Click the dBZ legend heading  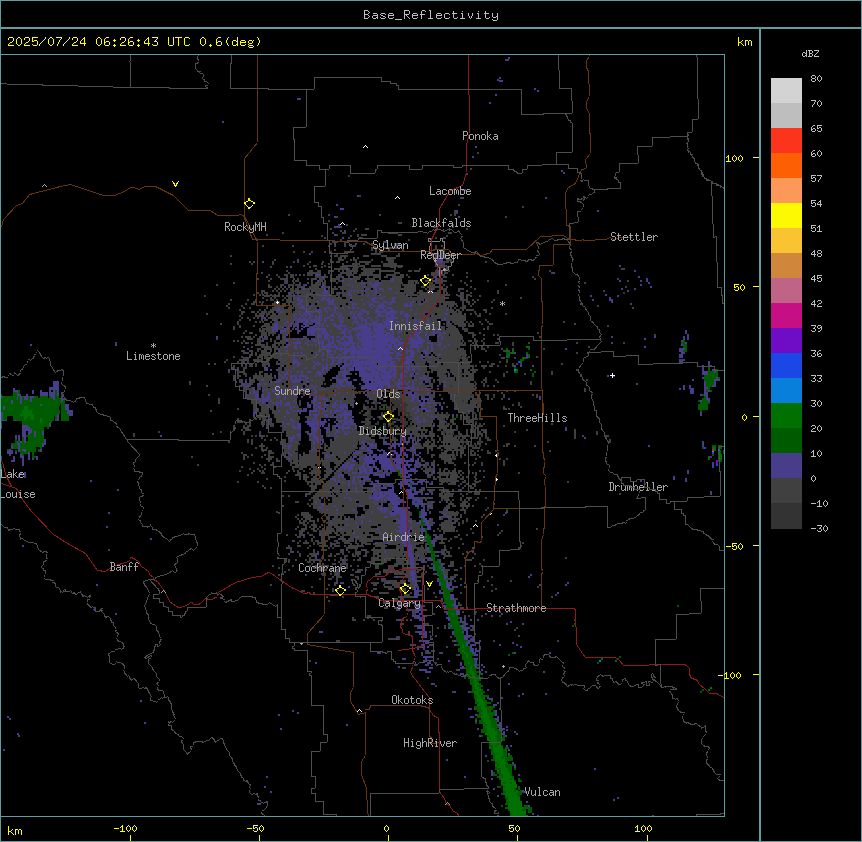tap(810, 54)
